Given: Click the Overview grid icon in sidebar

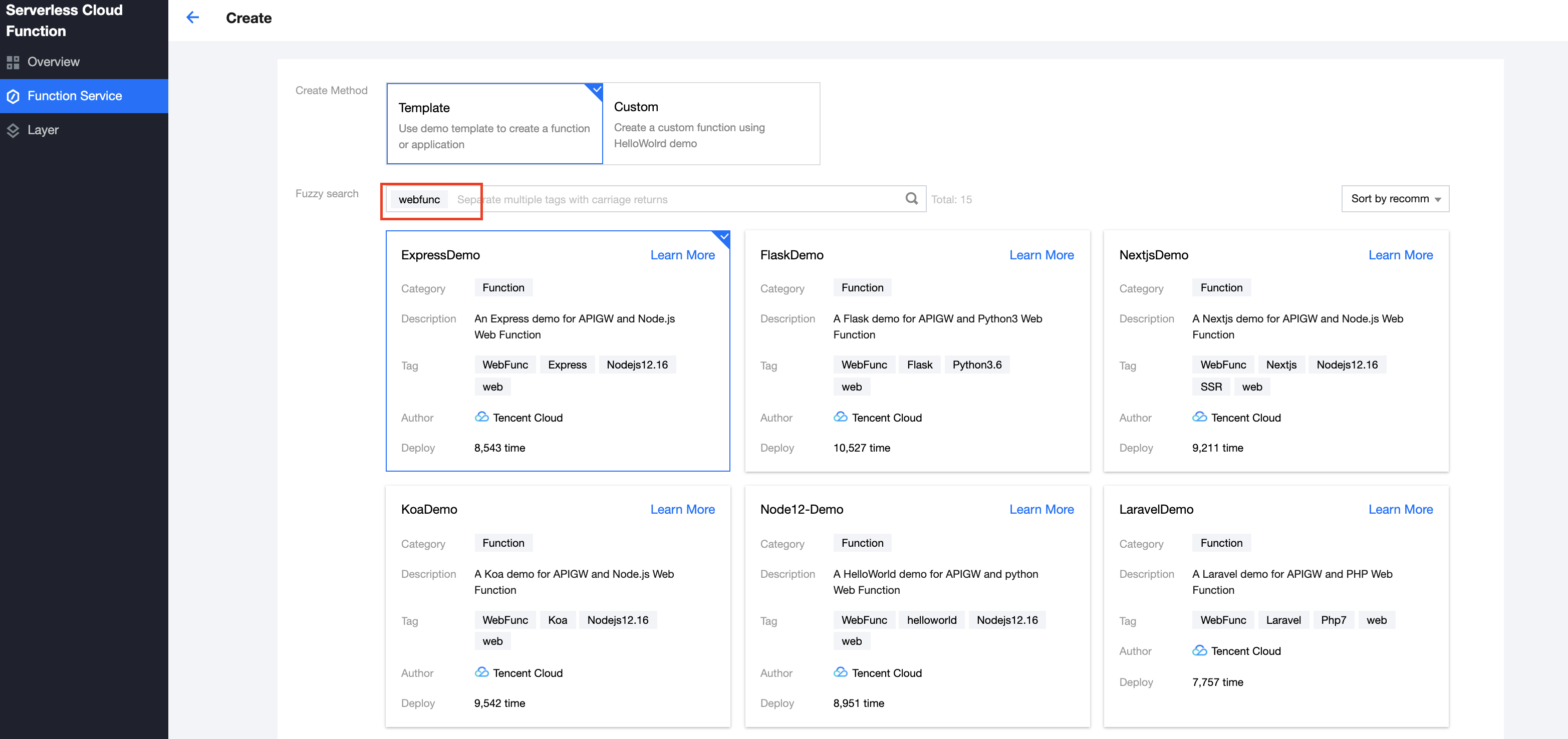Looking at the screenshot, I should (x=13, y=62).
